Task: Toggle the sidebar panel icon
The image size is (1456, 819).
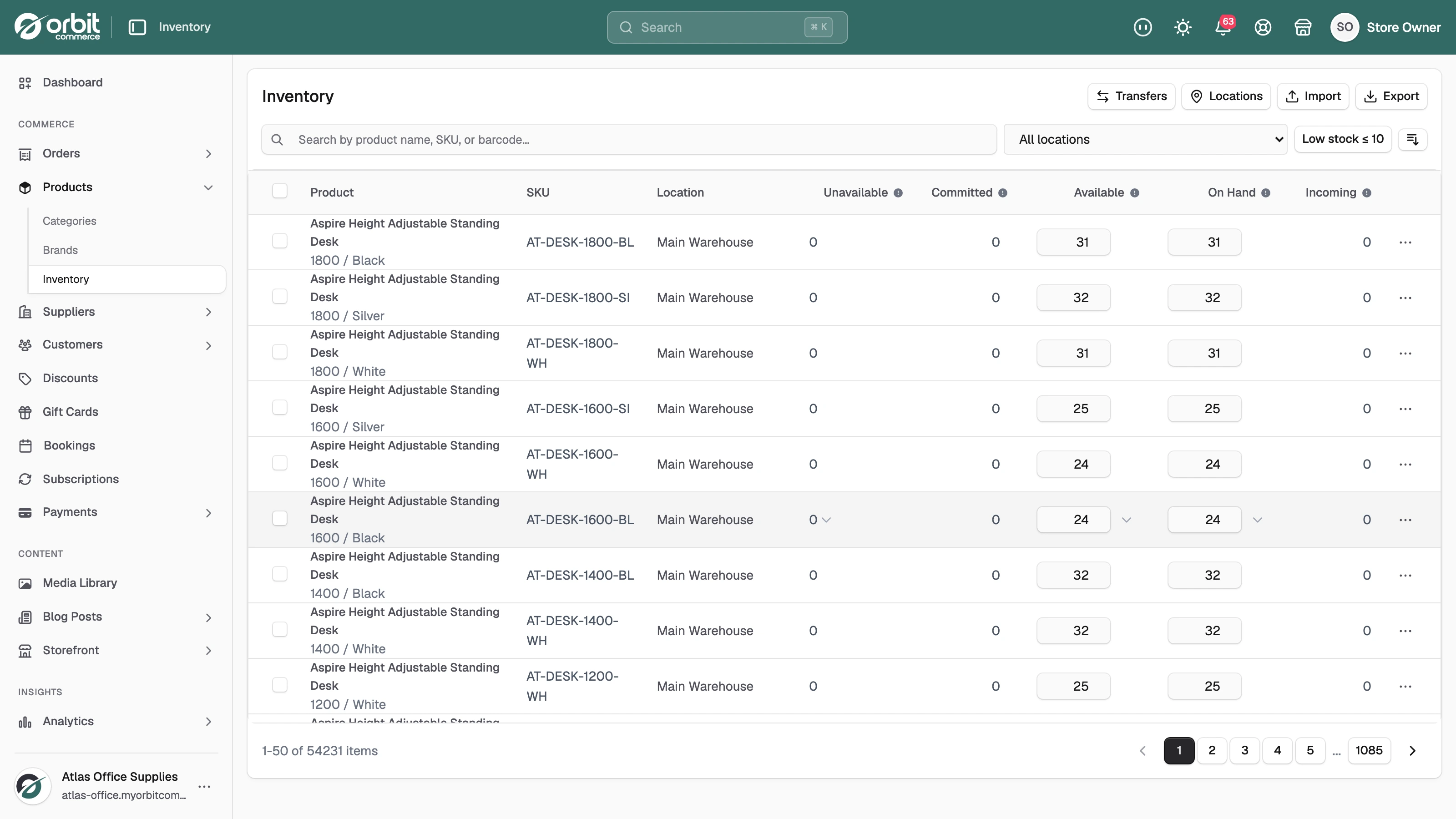Action: point(137,27)
